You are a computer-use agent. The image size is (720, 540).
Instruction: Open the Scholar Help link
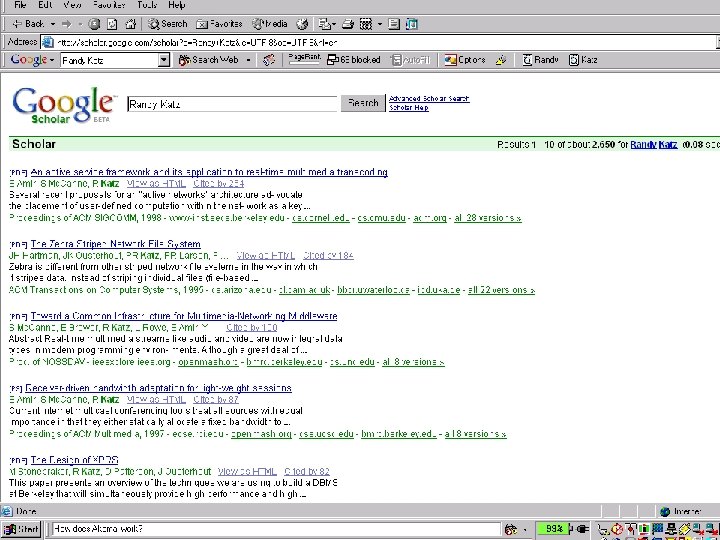(409, 107)
